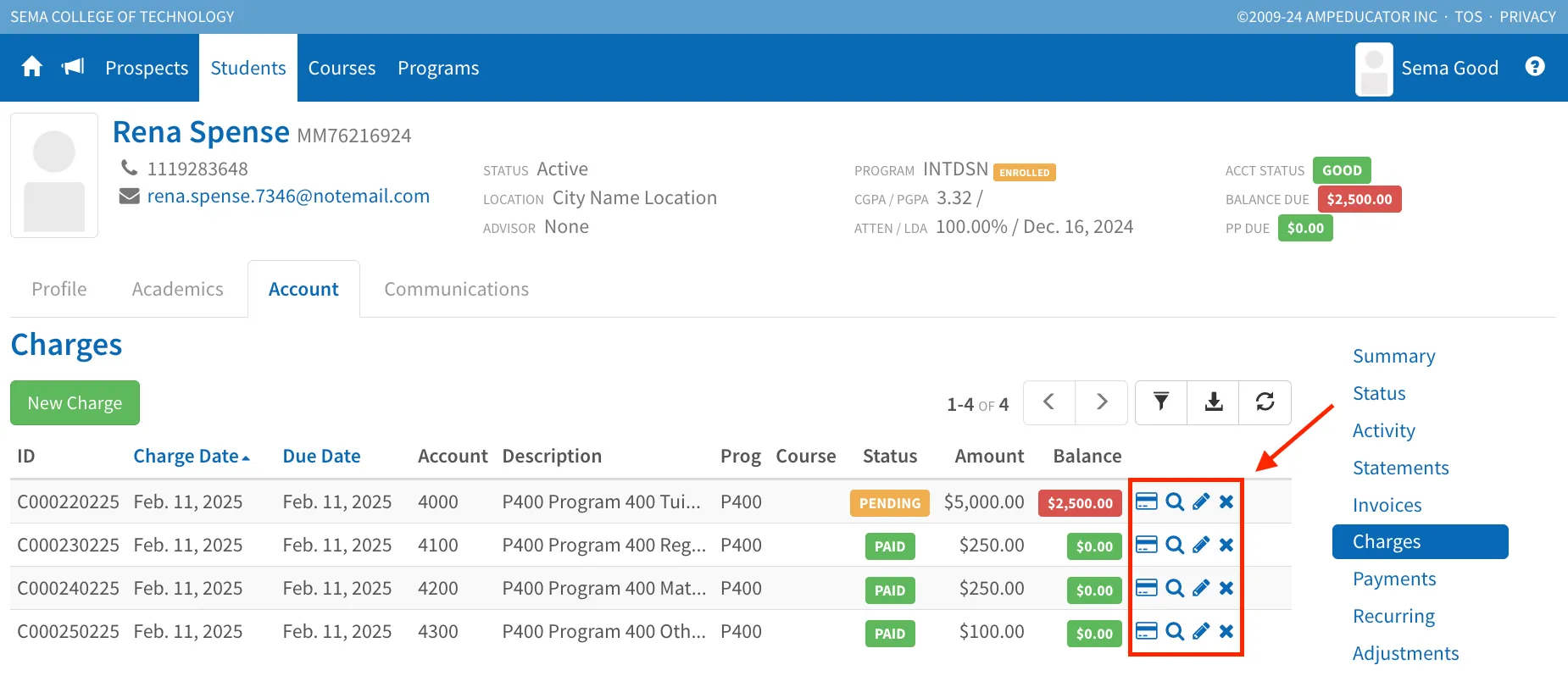This screenshot has width=1568, height=676.
Task: Sort table by Due Date column
Action: (x=321, y=456)
